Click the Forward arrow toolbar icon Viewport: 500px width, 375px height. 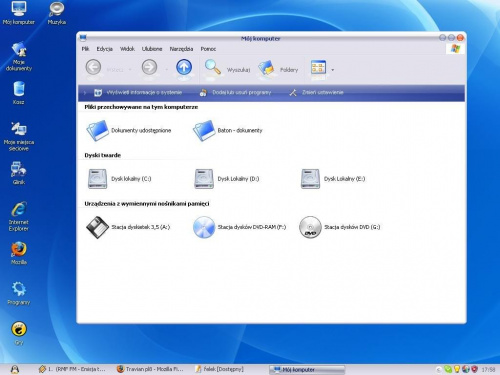coord(149,67)
